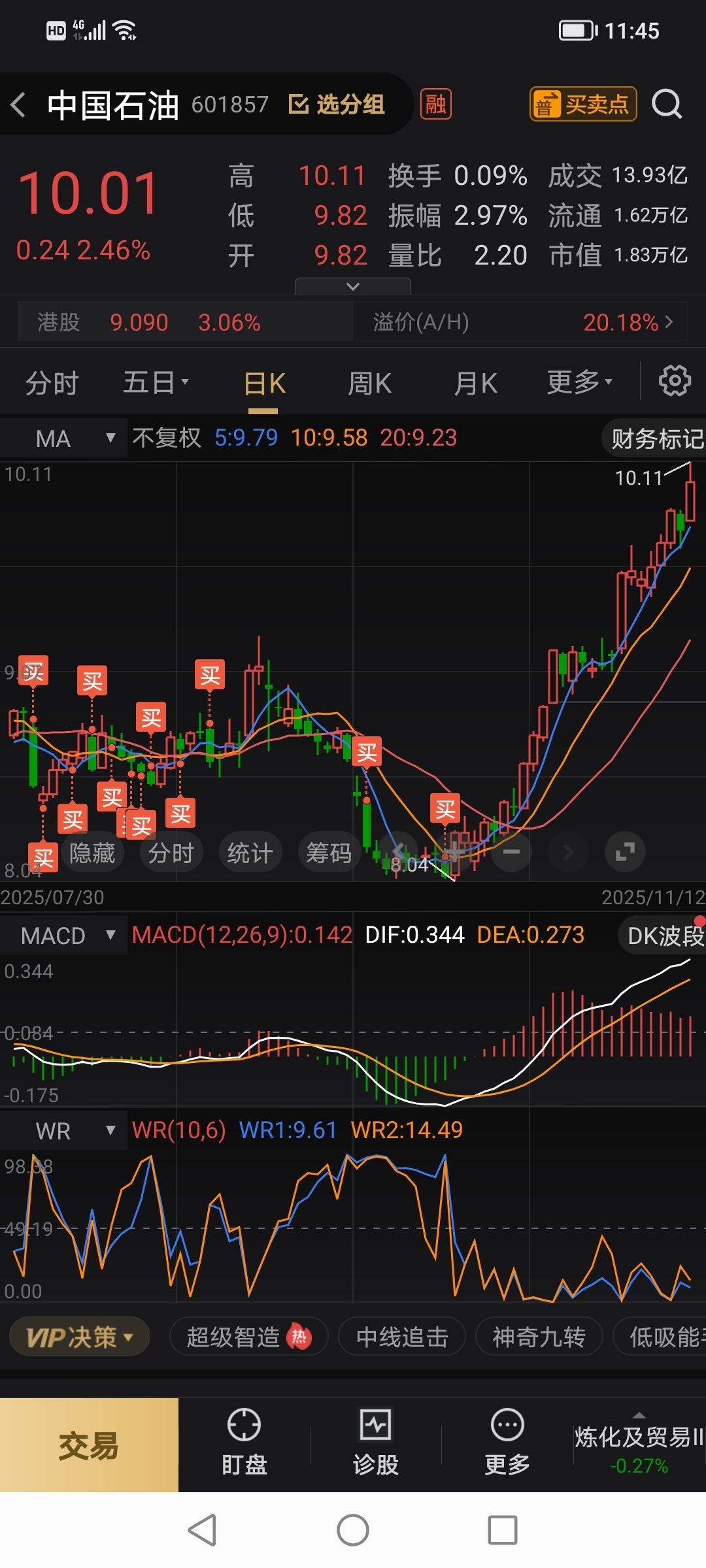Open the fullscreen chart icon
The height and width of the screenshot is (1568, 706).
click(625, 851)
